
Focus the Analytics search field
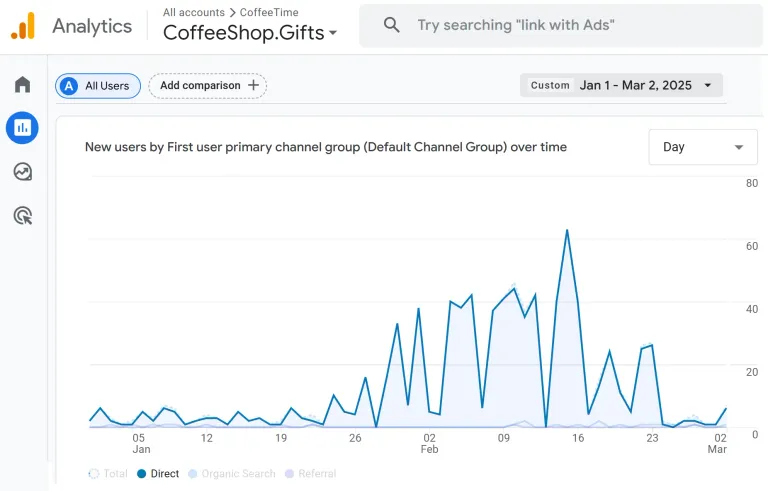pyautogui.click(x=561, y=25)
